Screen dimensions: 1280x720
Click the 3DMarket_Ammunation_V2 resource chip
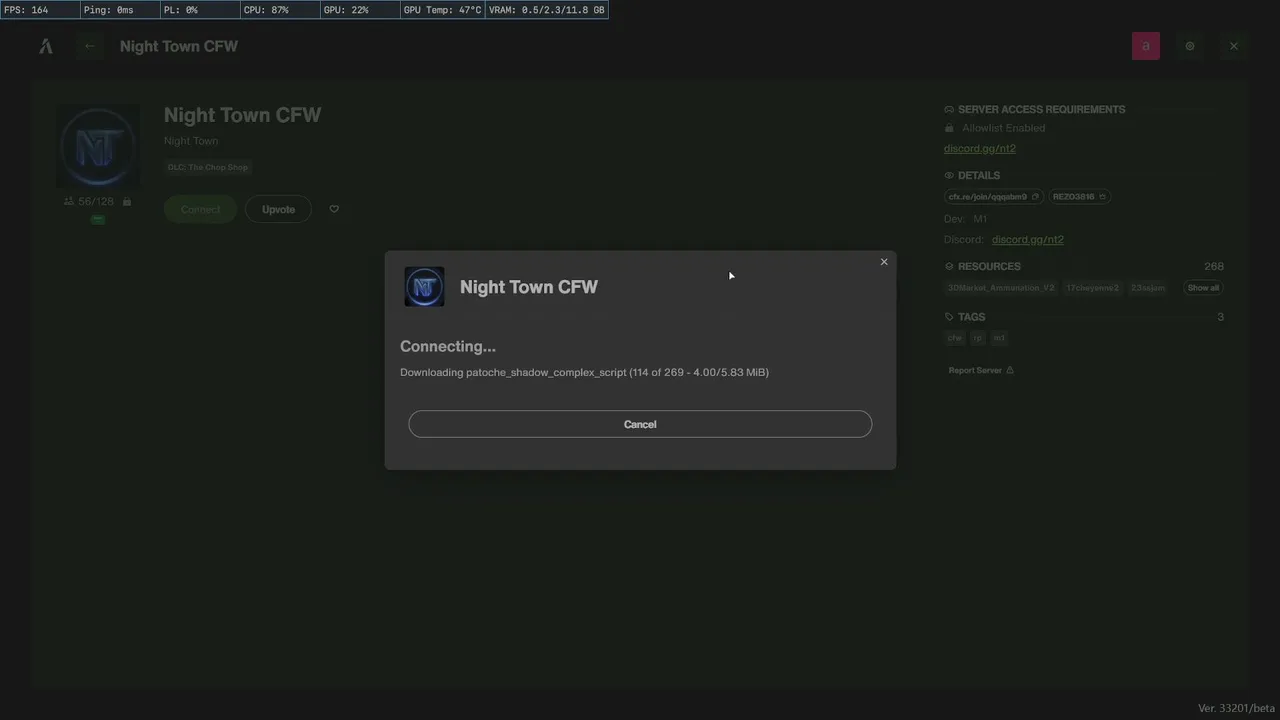pos(1001,288)
